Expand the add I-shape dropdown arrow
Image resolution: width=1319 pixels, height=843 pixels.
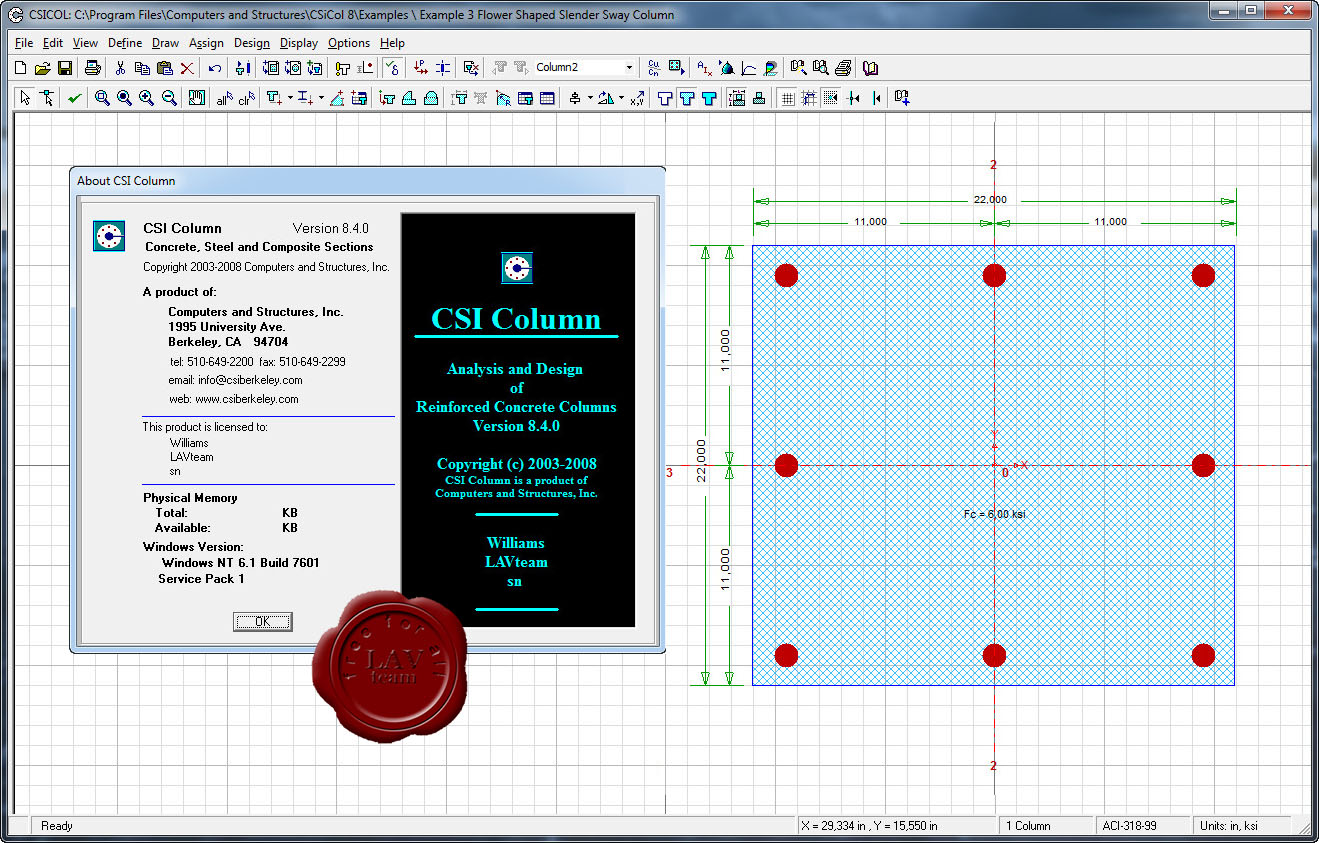pyautogui.click(x=321, y=98)
